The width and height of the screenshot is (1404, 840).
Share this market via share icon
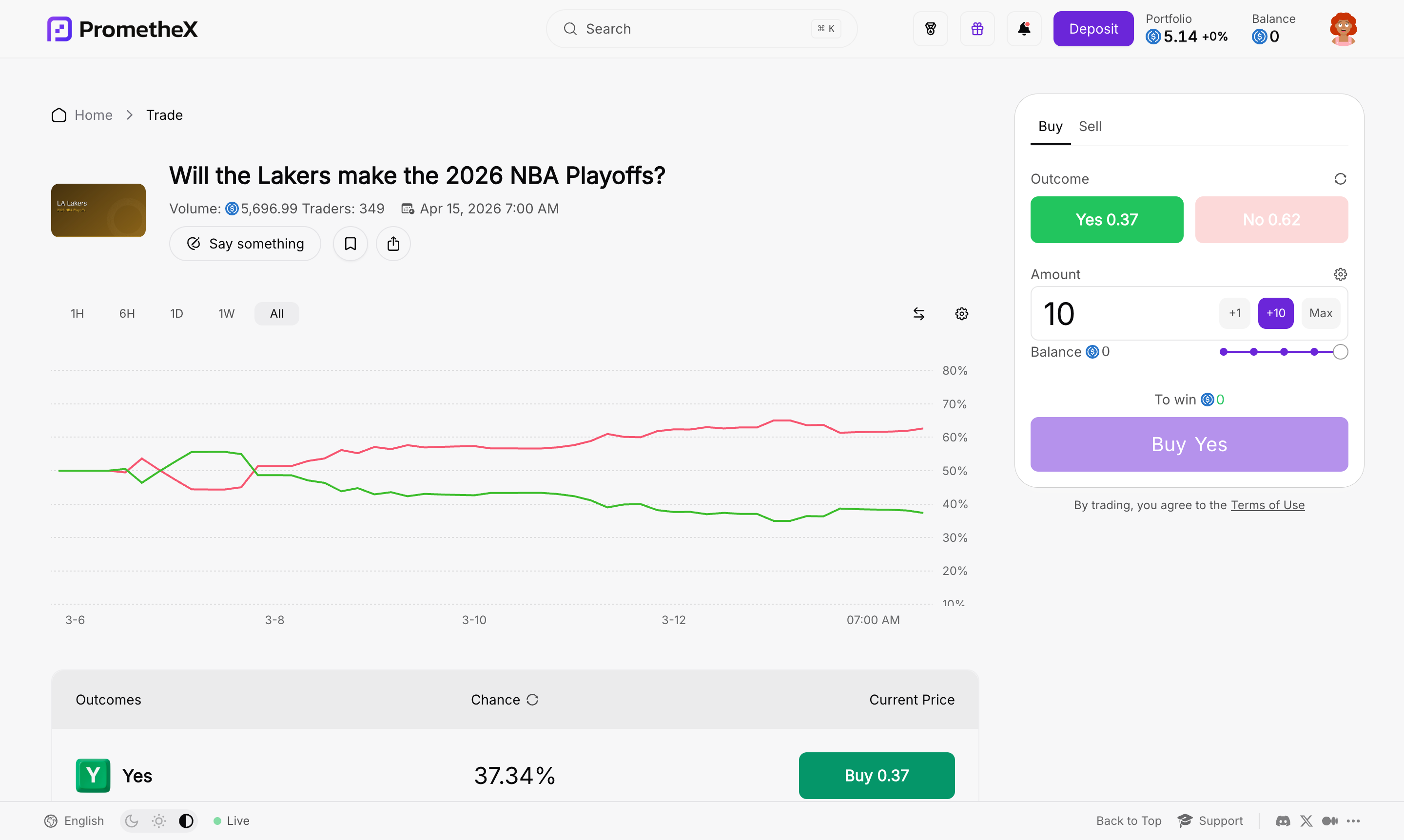pyautogui.click(x=393, y=244)
